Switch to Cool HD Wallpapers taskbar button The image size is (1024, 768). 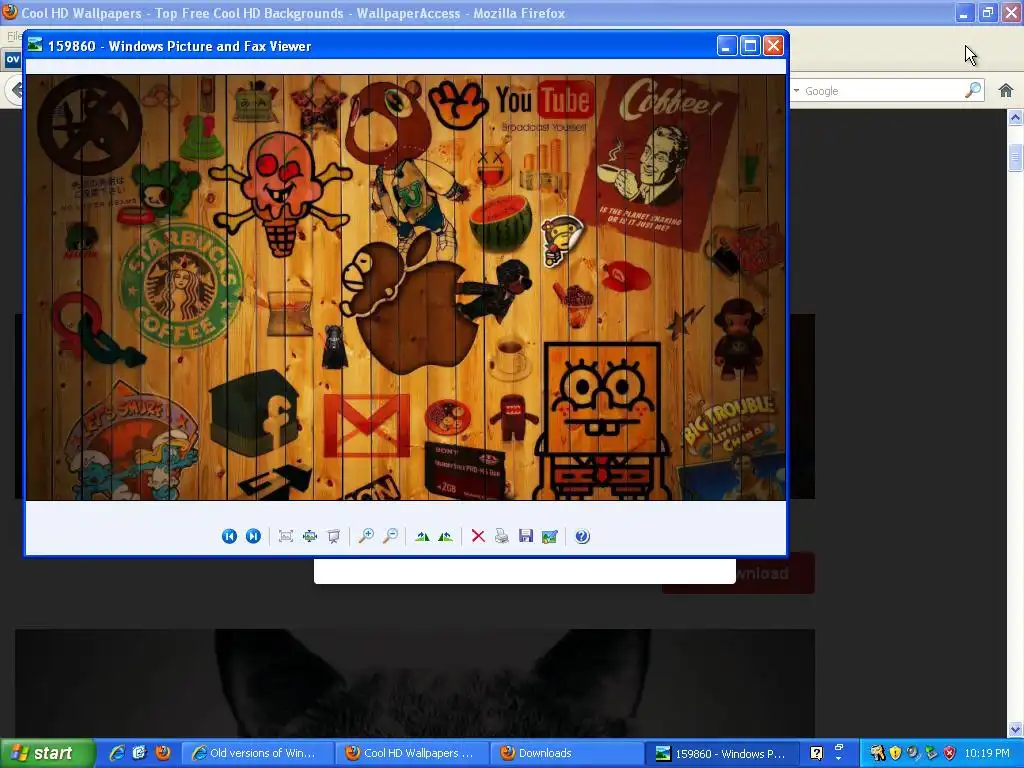(412, 753)
